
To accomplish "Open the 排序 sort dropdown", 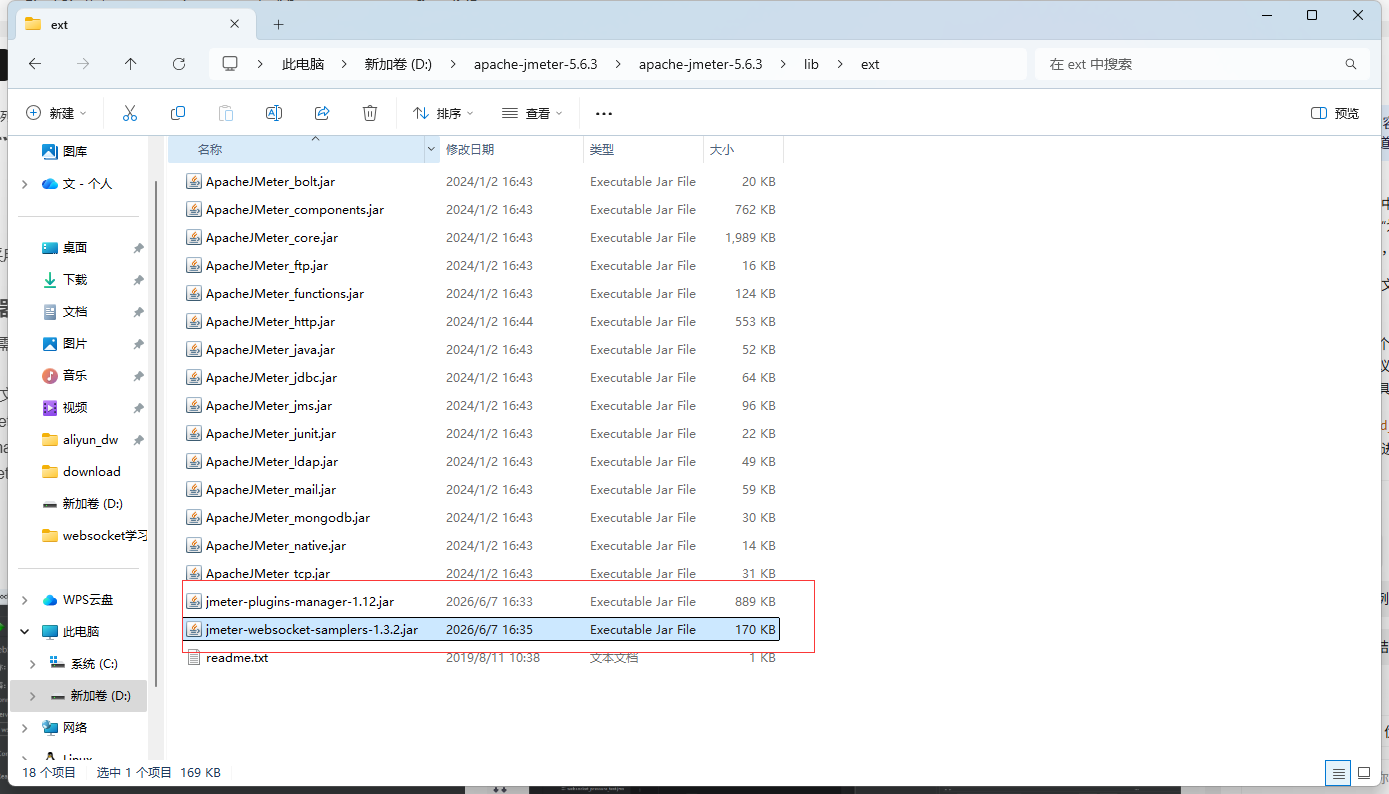I will coord(443,113).
